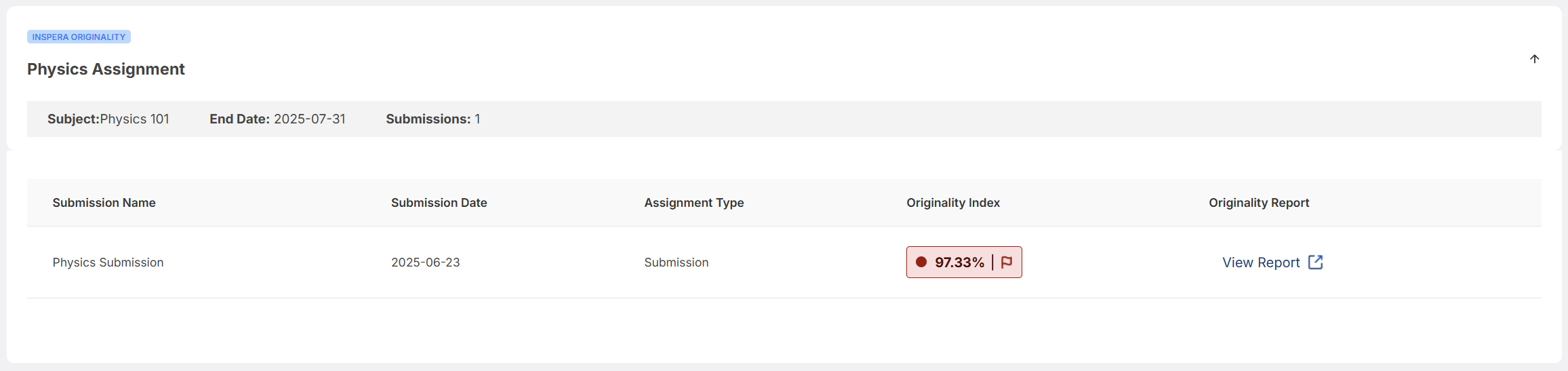Click the Submissions: 1 count
The width and height of the screenshot is (1568, 371).
click(433, 119)
